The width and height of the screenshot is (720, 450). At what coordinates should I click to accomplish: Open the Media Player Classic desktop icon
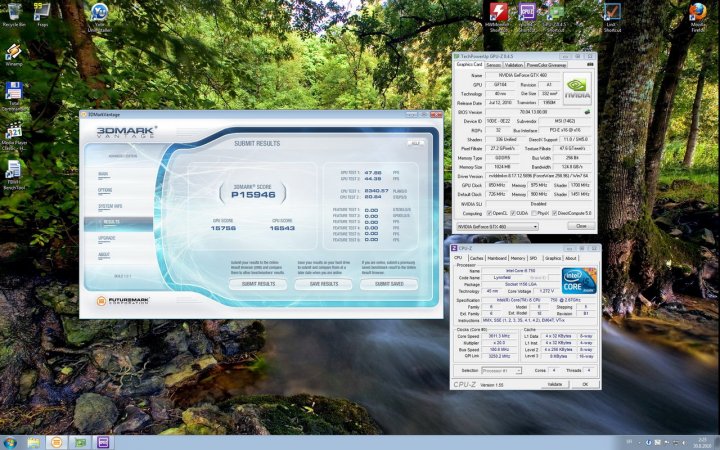click(x=14, y=137)
